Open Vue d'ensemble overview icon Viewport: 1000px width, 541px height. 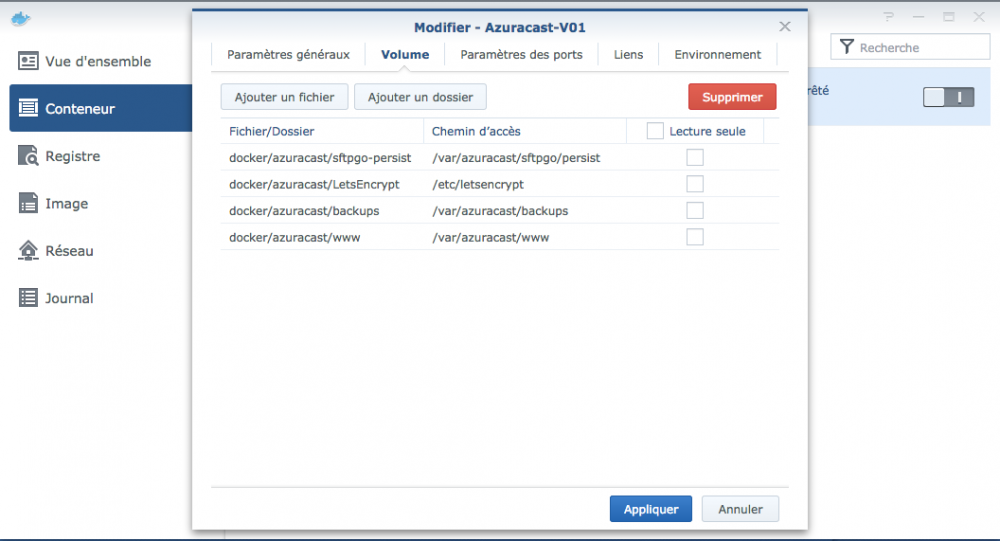pos(28,61)
